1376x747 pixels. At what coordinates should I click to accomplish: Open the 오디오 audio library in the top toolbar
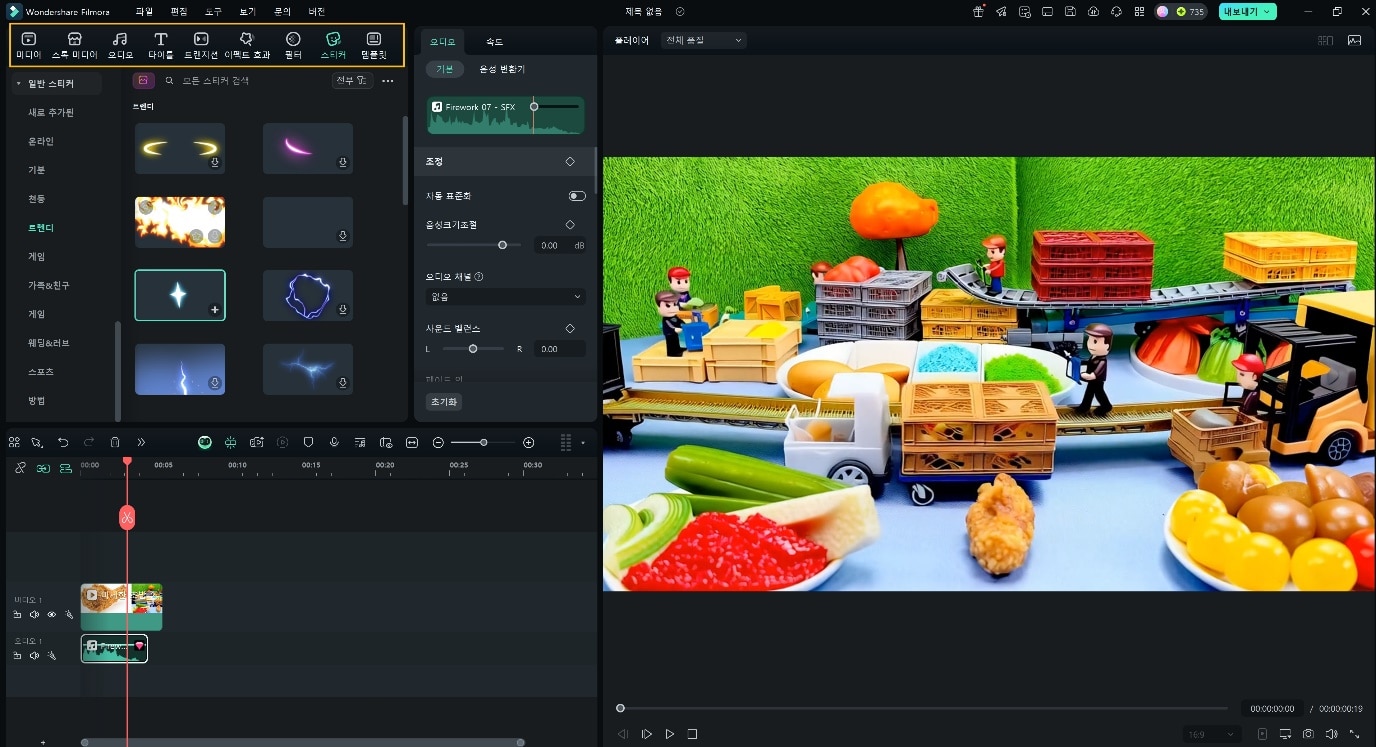coord(120,45)
